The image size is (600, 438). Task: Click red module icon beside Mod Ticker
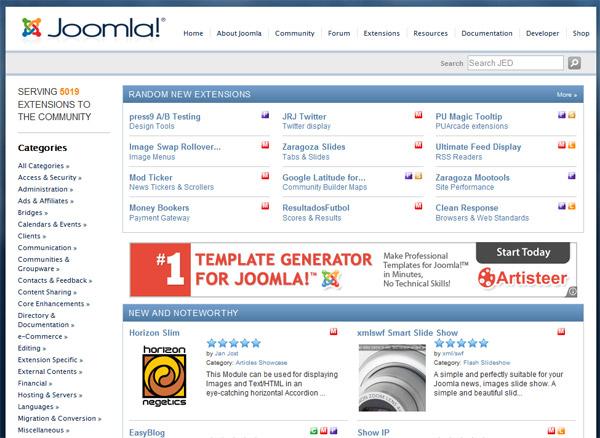[265, 177]
